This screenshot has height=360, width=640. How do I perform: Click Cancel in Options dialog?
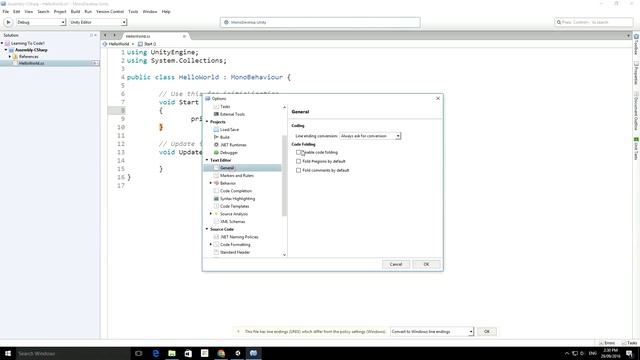coord(396,264)
